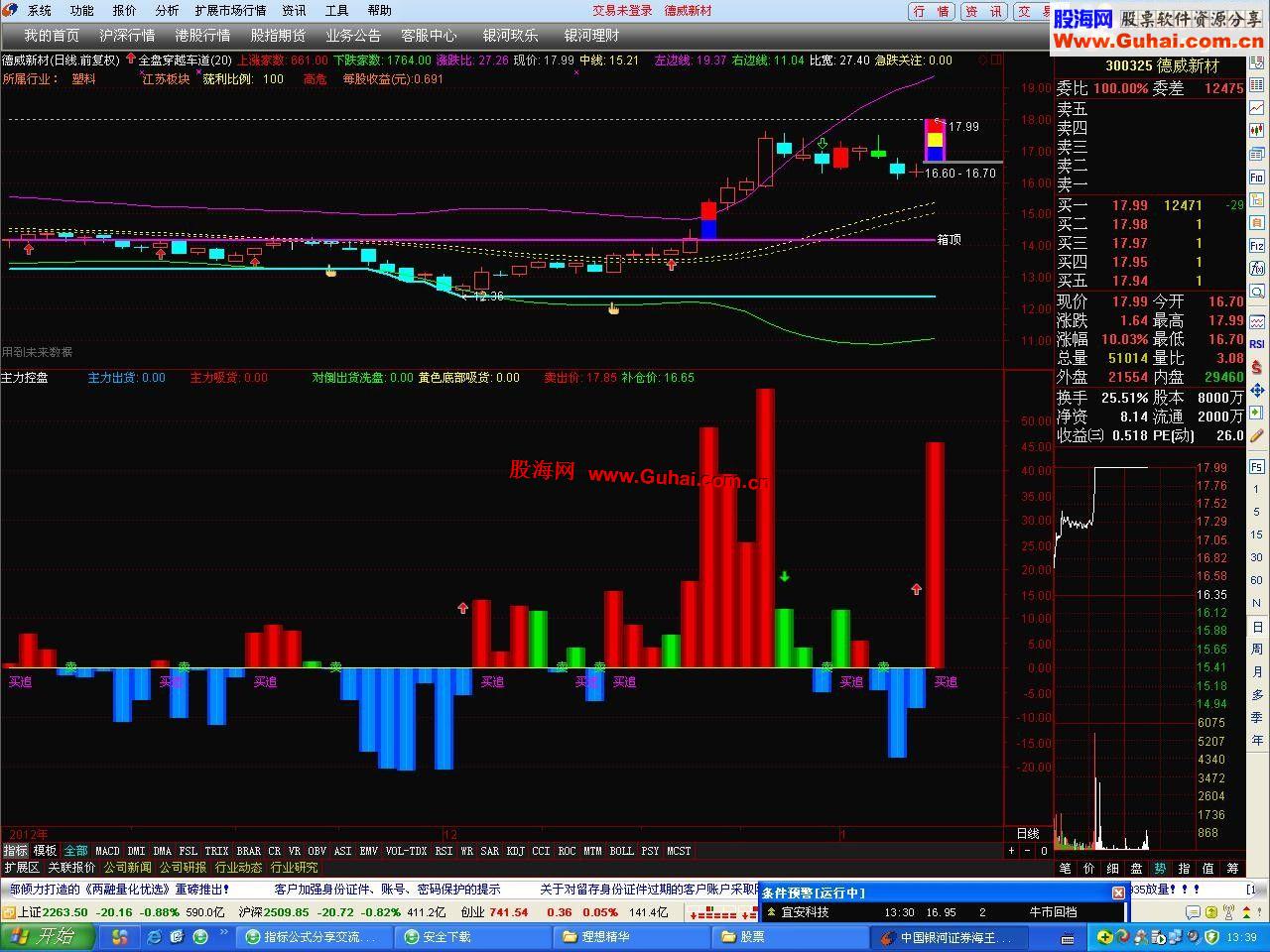Switch to 细 tab in quote panel

(1112, 869)
